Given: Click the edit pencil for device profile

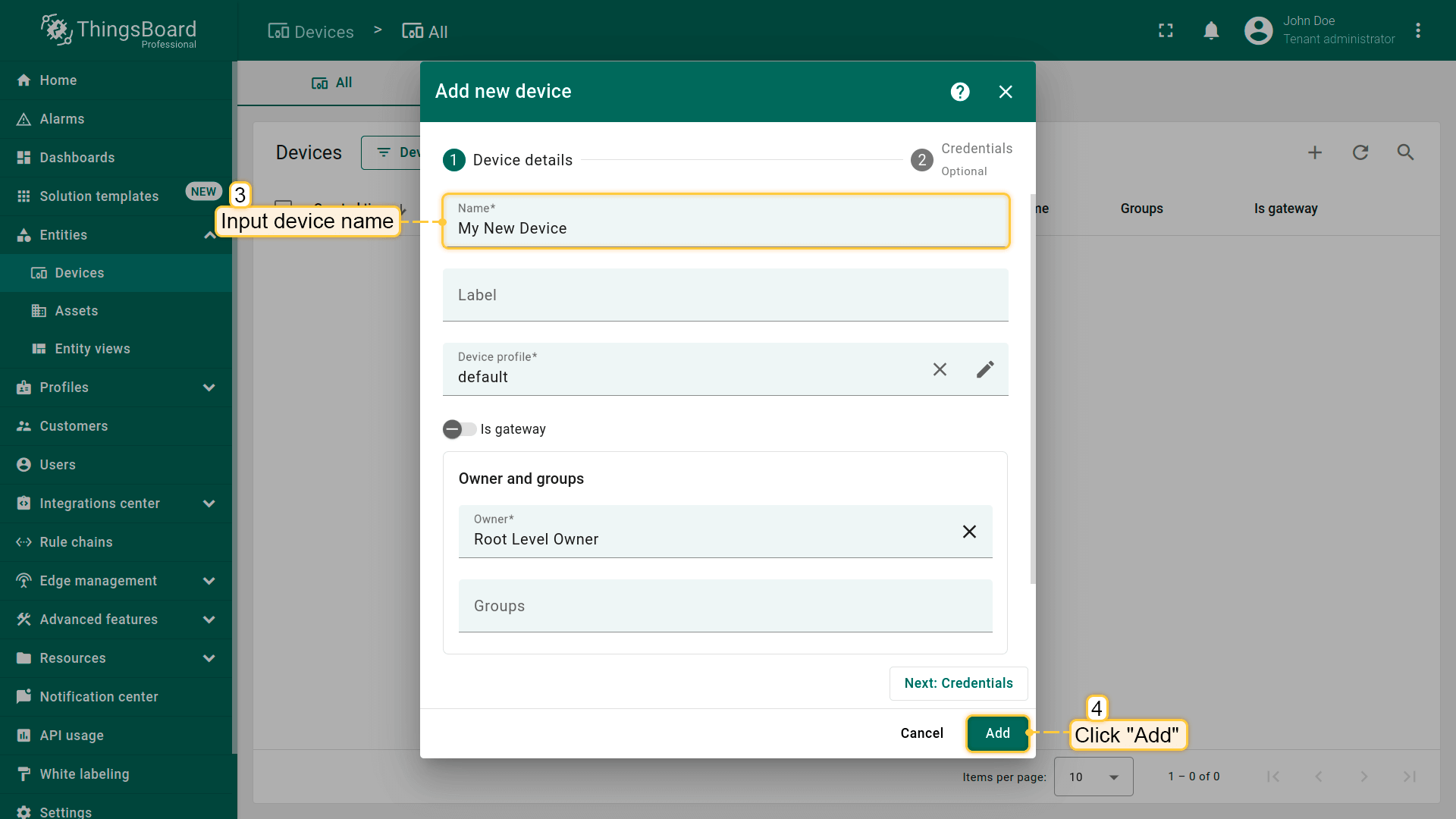Looking at the screenshot, I should point(985,369).
